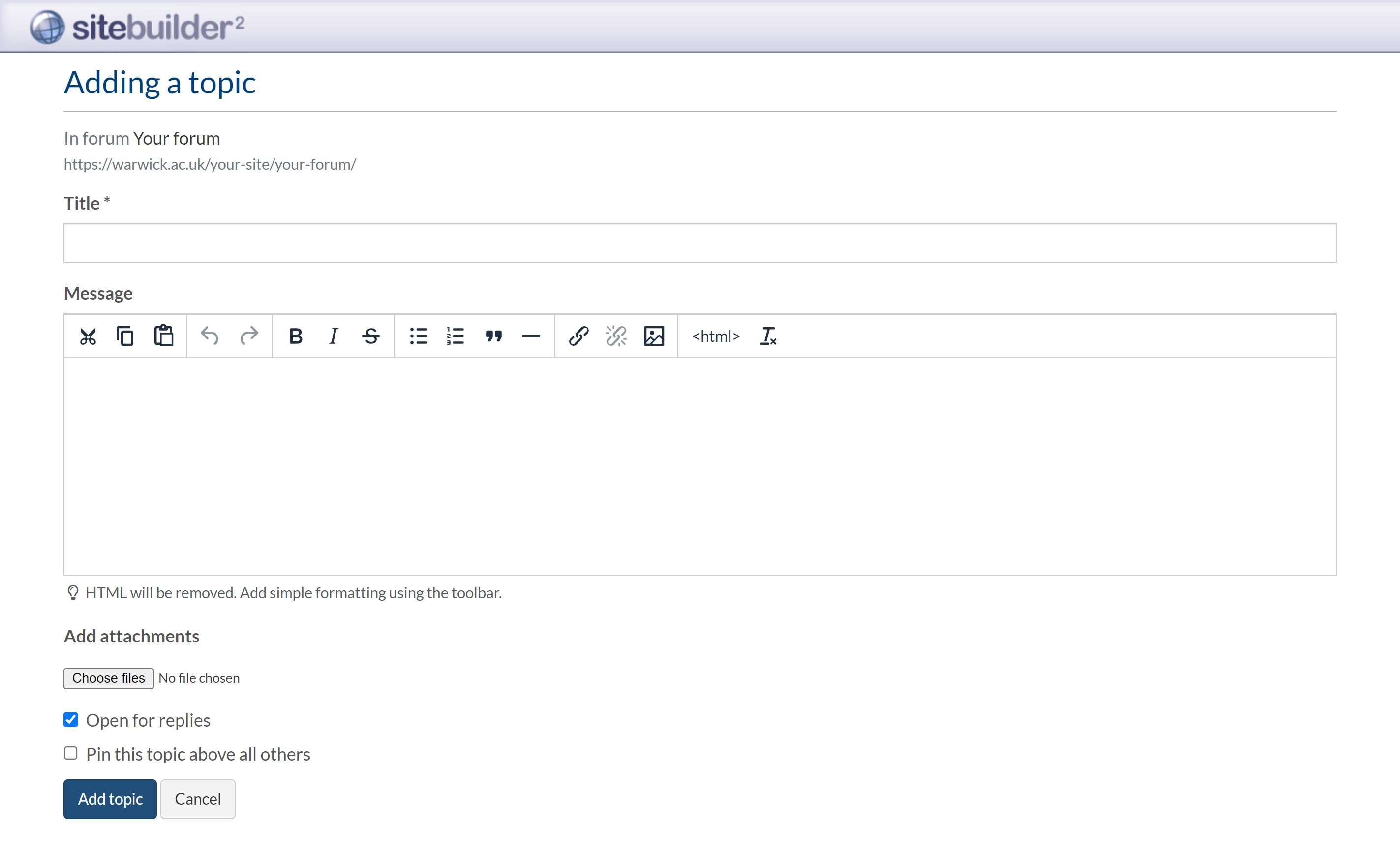
Task: Apply strikethrough formatting
Action: coord(371,336)
